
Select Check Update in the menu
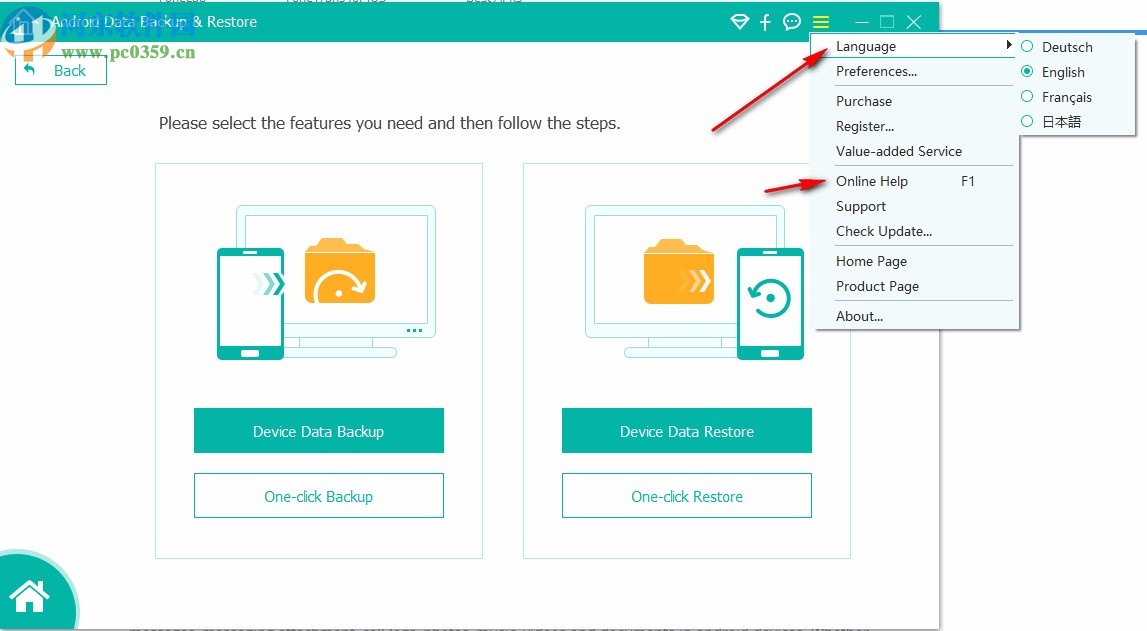(x=884, y=231)
